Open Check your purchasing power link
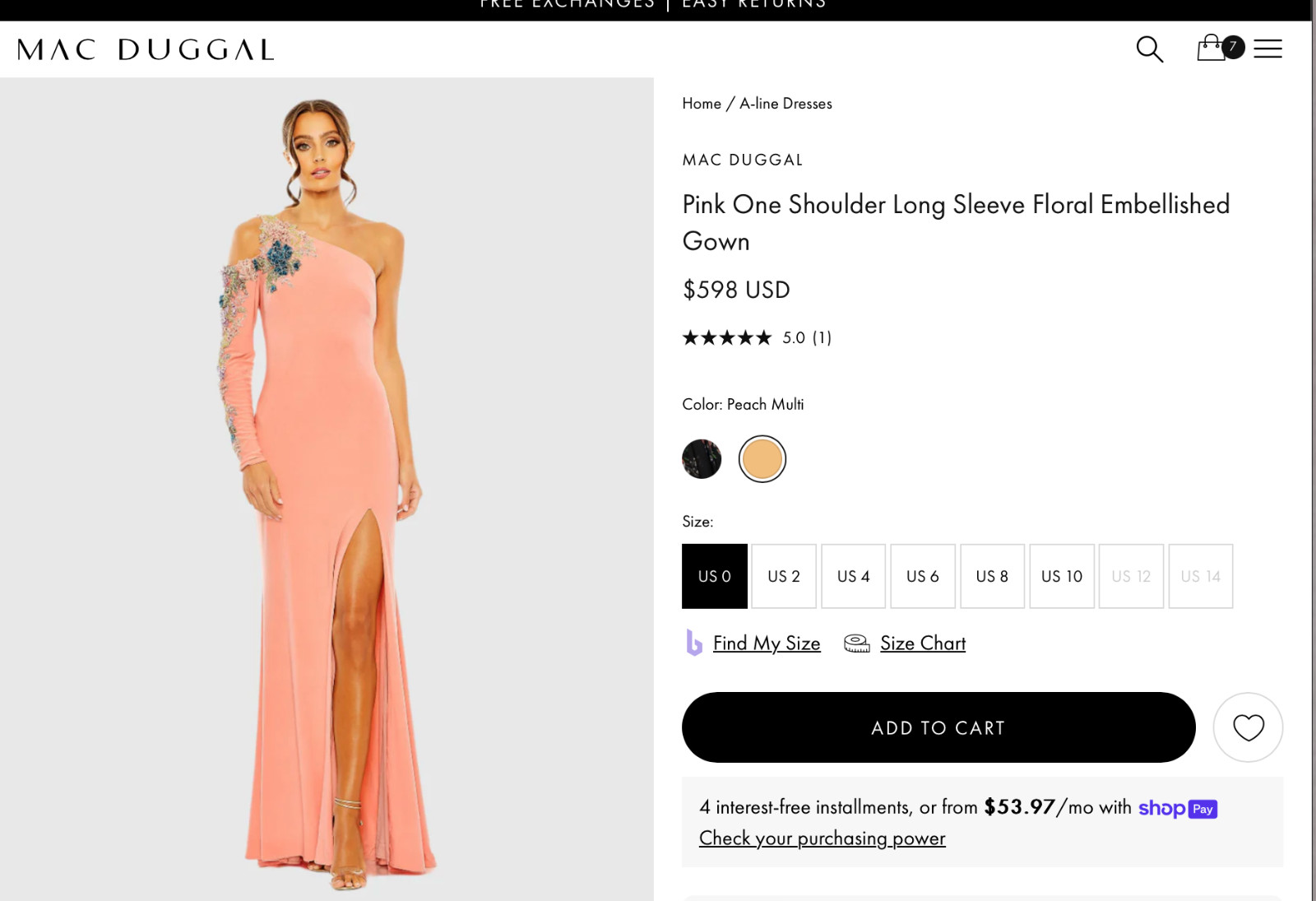Viewport: 1316px width, 901px height. (822, 838)
